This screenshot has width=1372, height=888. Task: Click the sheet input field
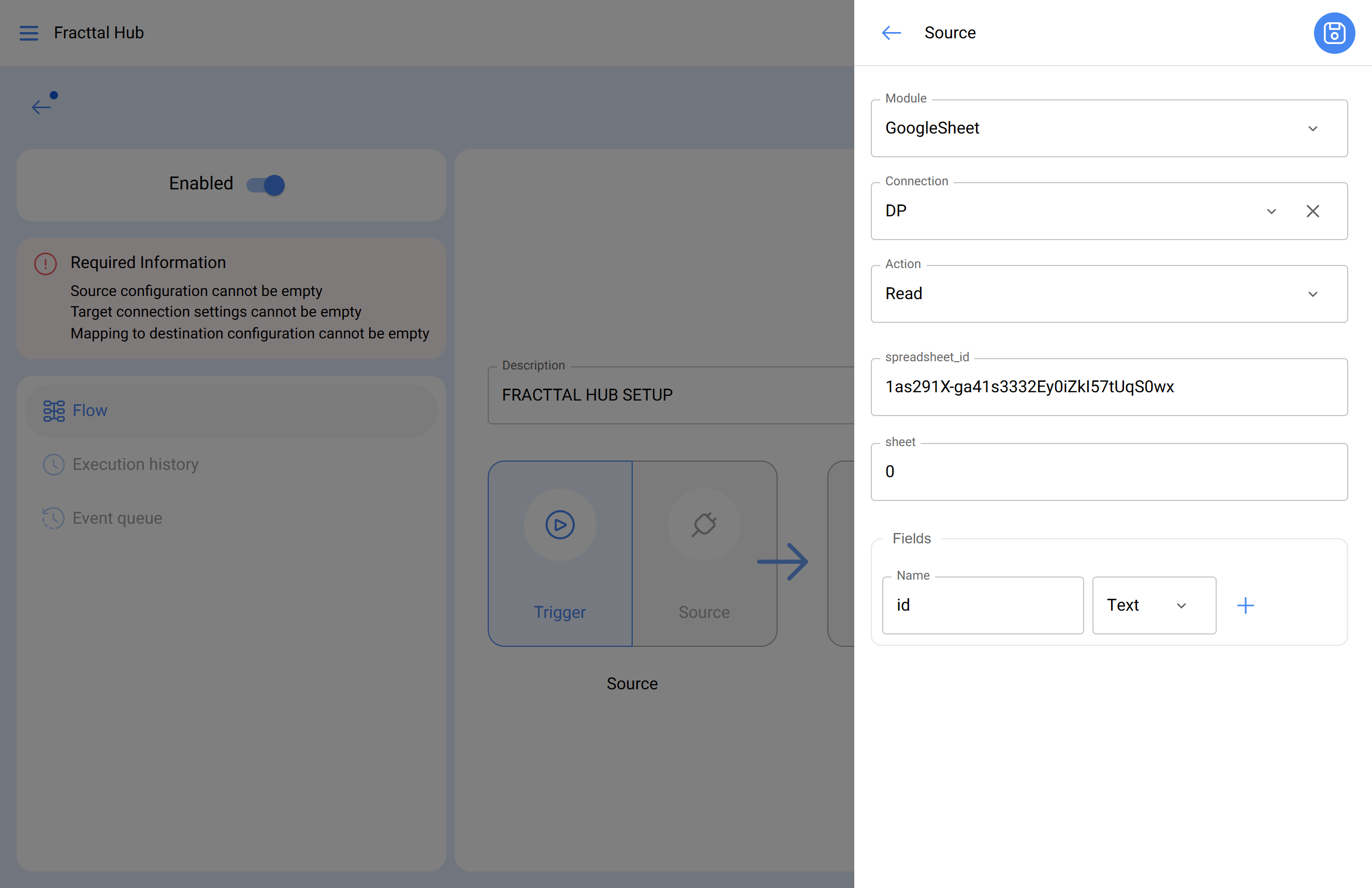click(x=1108, y=471)
